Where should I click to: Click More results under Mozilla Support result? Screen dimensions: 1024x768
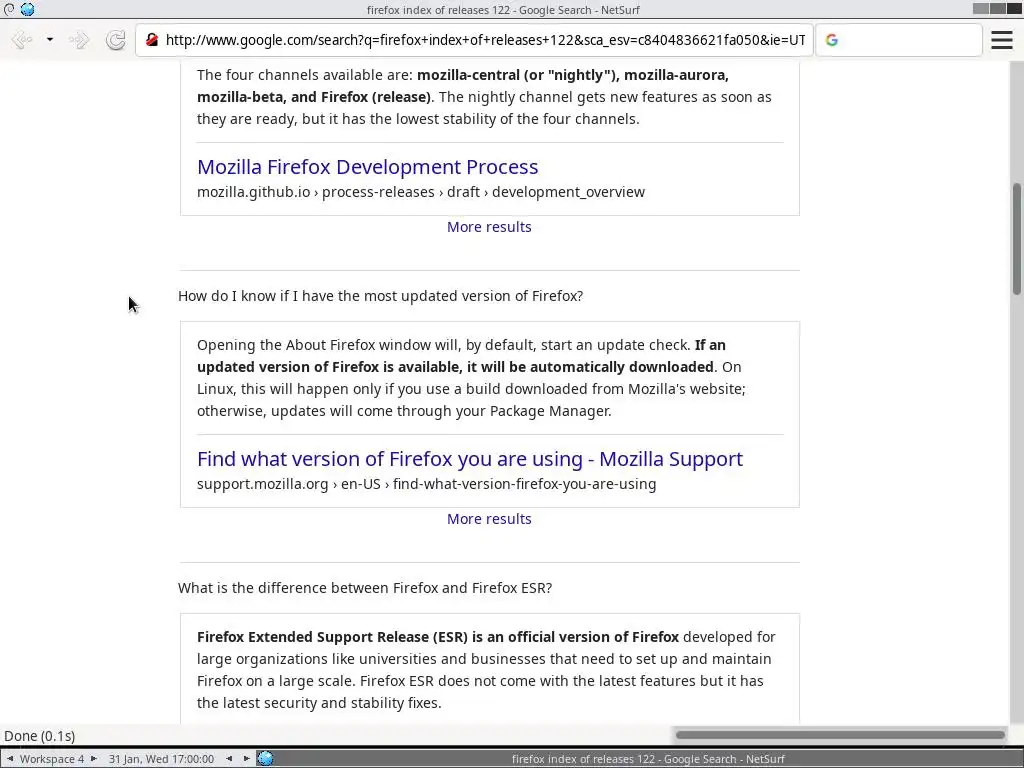pos(489,519)
